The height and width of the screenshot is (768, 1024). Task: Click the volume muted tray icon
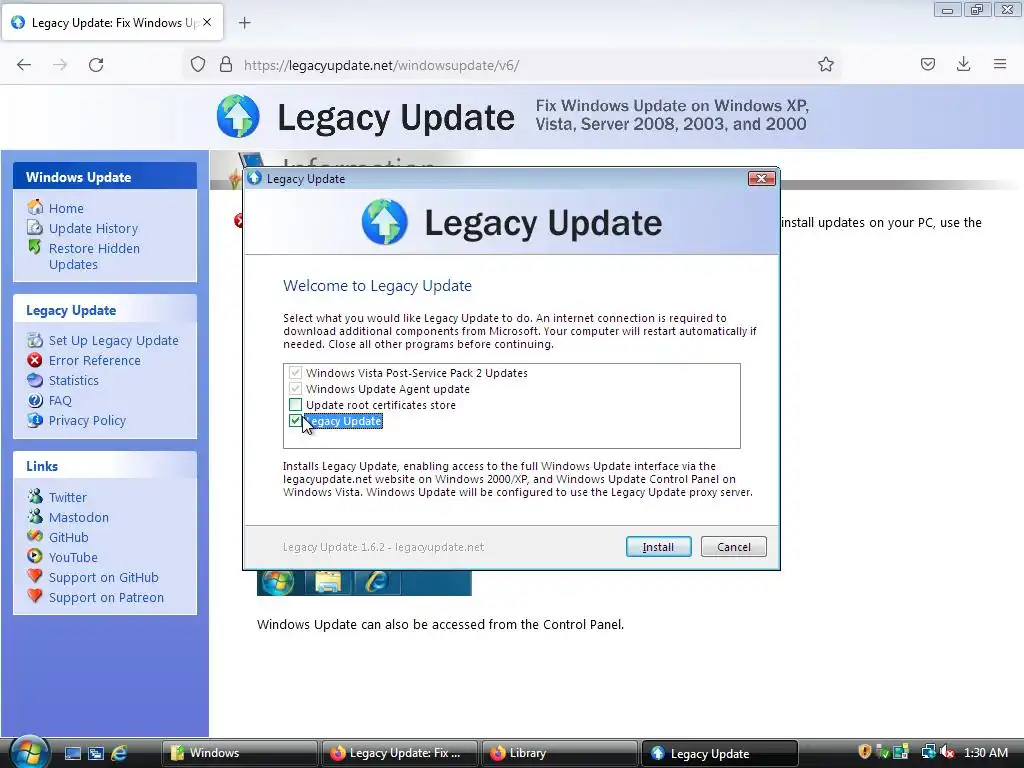coord(947,752)
